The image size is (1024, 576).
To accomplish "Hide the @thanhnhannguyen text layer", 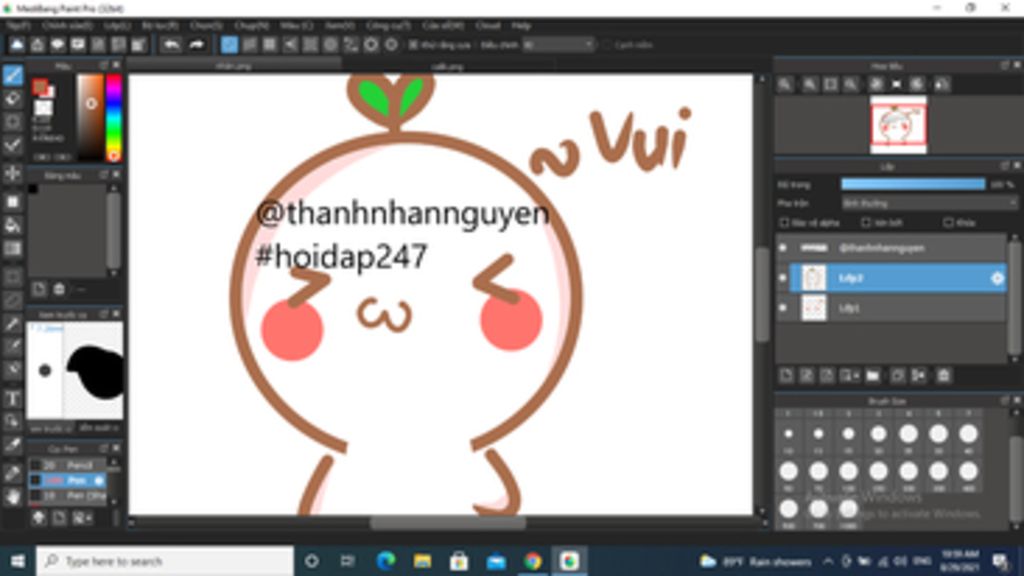I will point(783,248).
